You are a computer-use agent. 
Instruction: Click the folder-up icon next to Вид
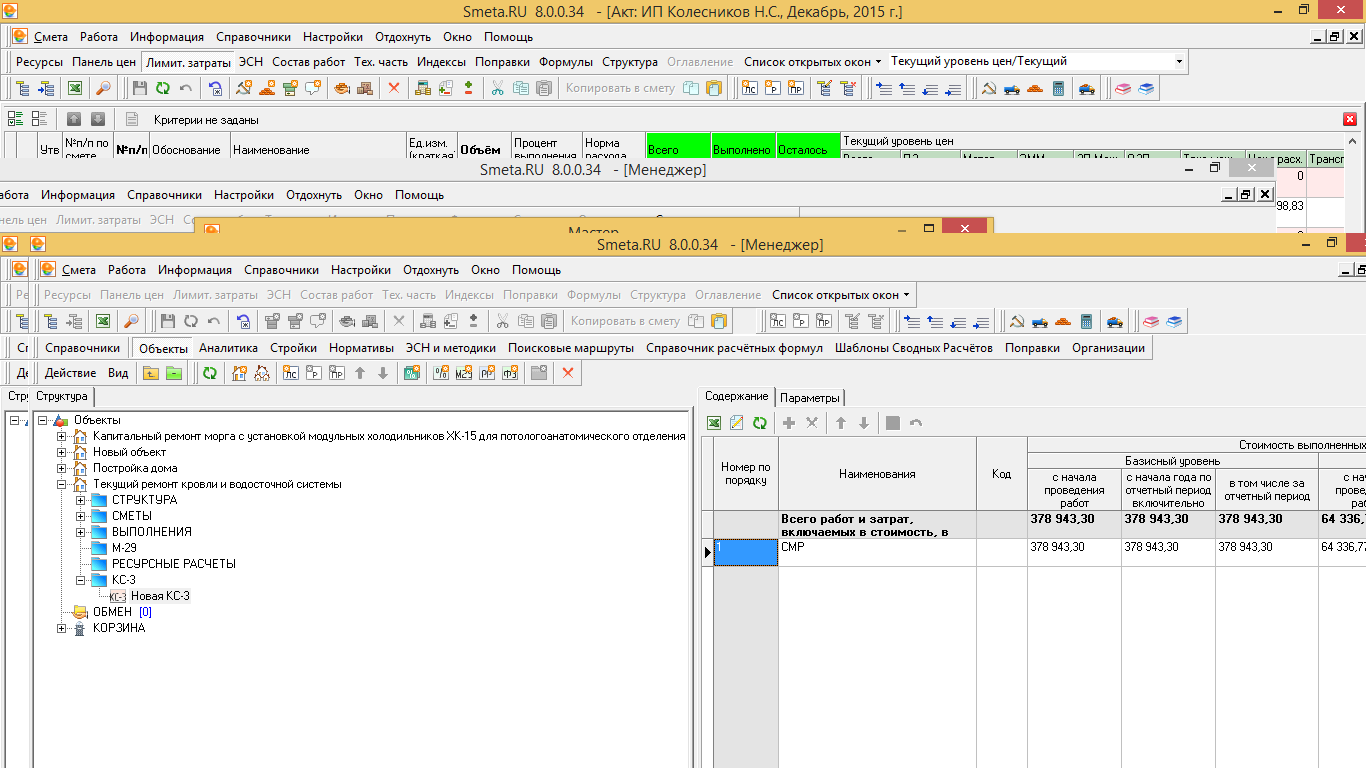tap(151, 373)
